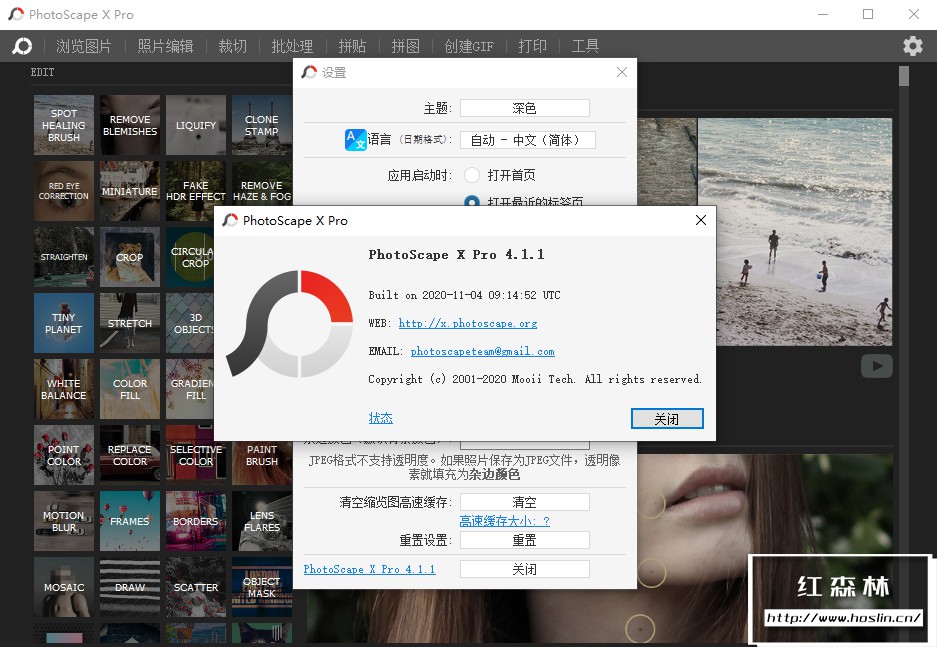Select the Stretch tool tile

pos(130,323)
